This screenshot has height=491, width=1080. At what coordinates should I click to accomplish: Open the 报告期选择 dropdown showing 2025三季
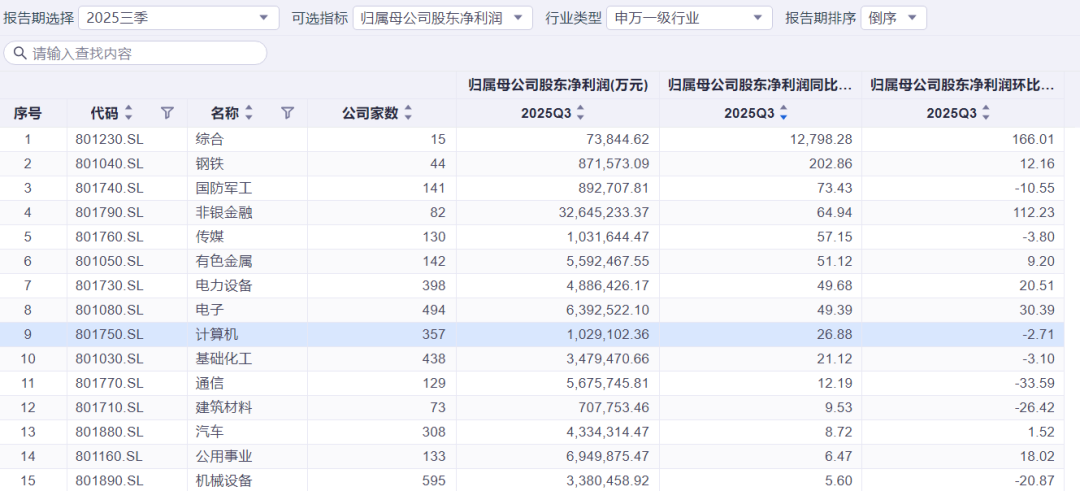[179, 18]
